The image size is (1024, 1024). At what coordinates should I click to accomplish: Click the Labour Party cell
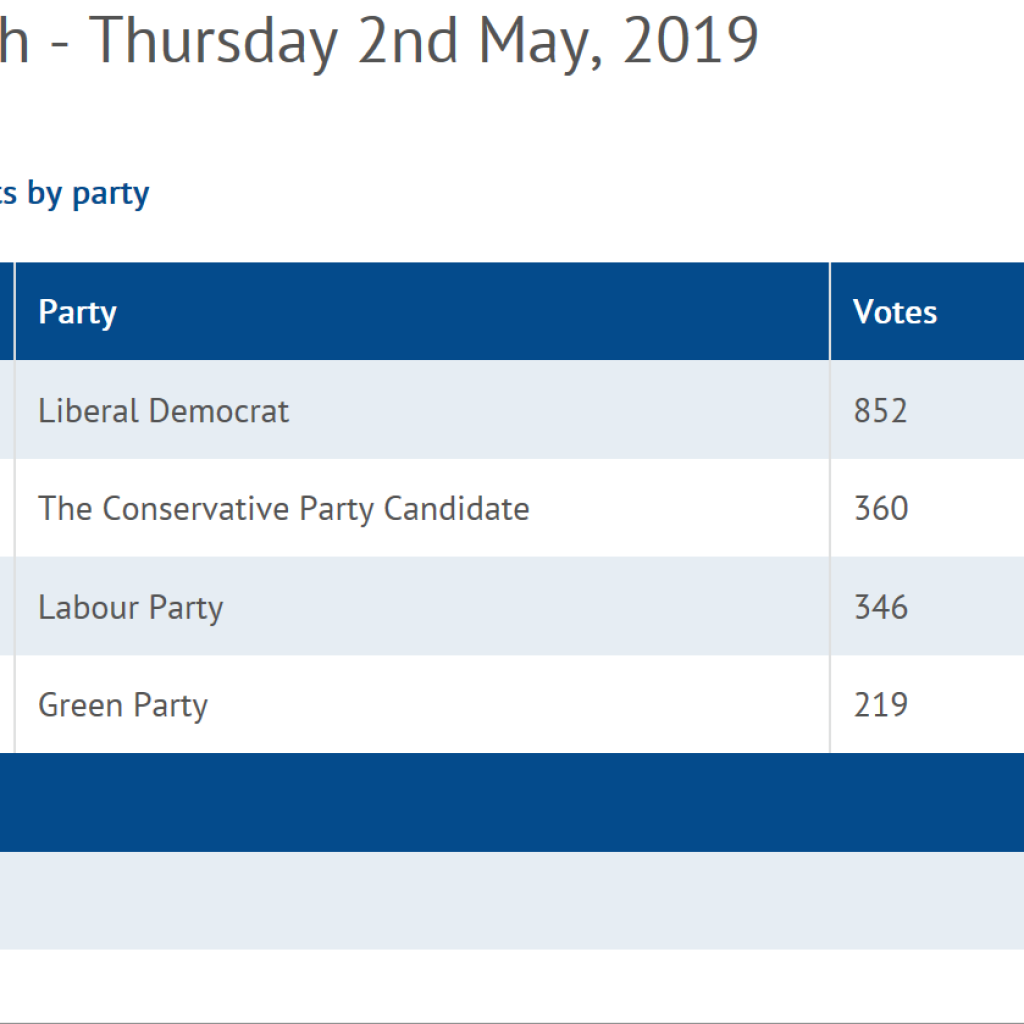pyautogui.click(x=422, y=607)
